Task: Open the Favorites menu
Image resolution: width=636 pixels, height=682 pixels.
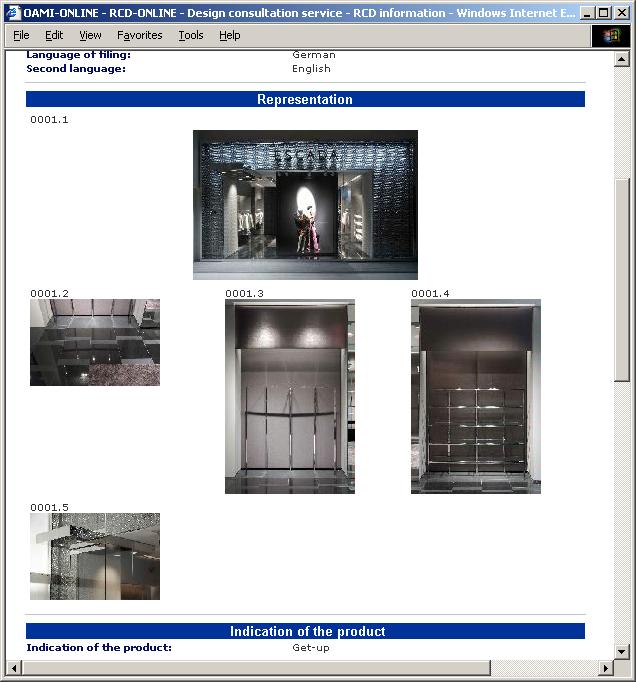Action: tap(140, 35)
